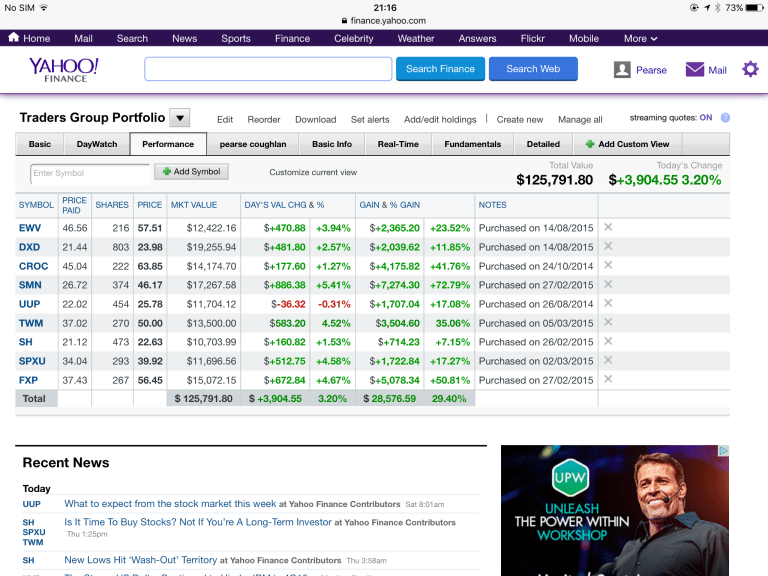This screenshot has width=768, height=576.
Task: Click the Customize current view link
Action: (x=313, y=173)
